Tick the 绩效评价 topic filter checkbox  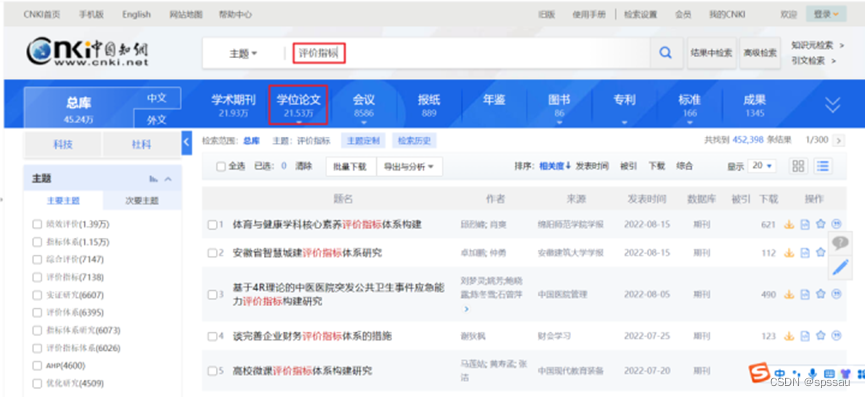[37, 224]
